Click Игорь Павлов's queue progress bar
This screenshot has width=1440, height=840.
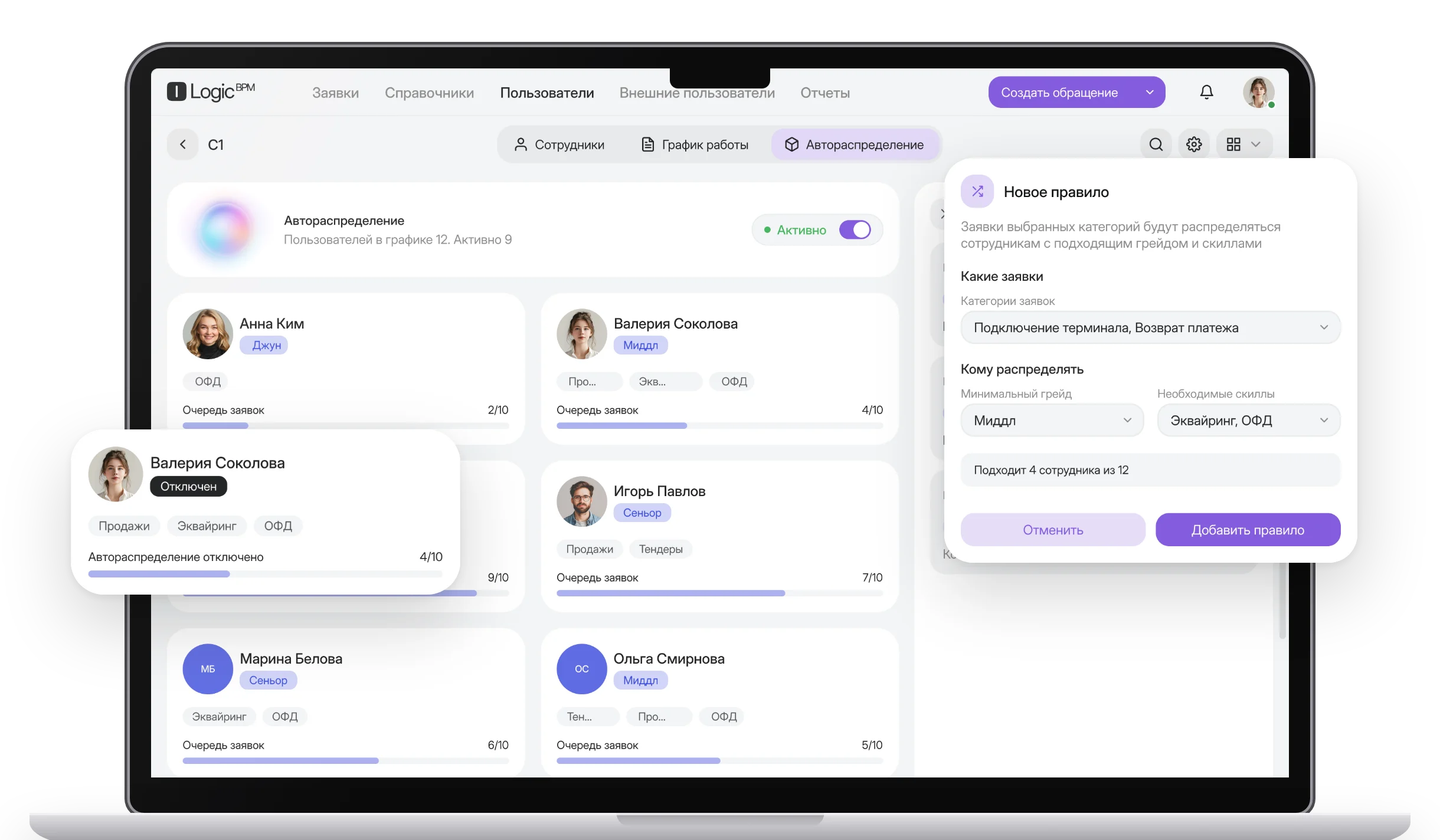(719, 593)
